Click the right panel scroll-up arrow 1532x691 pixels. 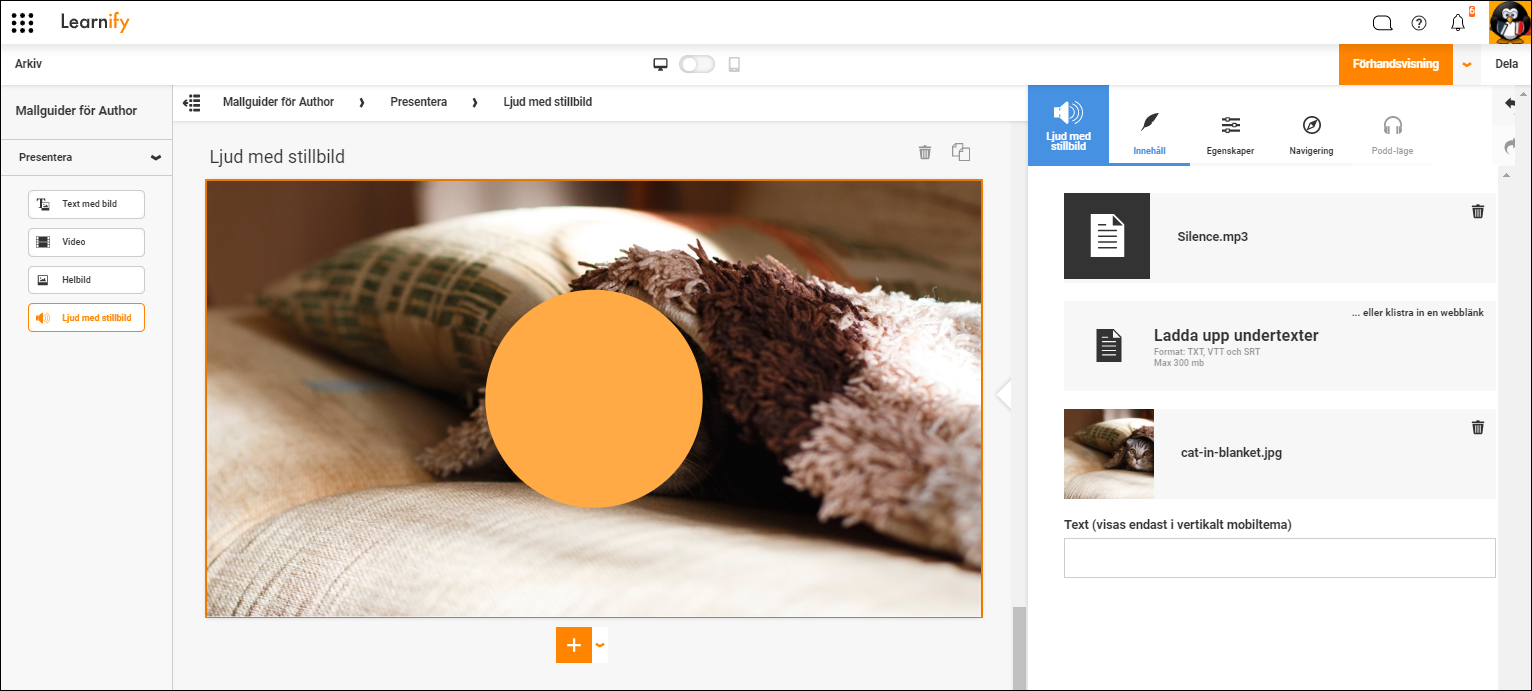click(x=1506, y=174)
